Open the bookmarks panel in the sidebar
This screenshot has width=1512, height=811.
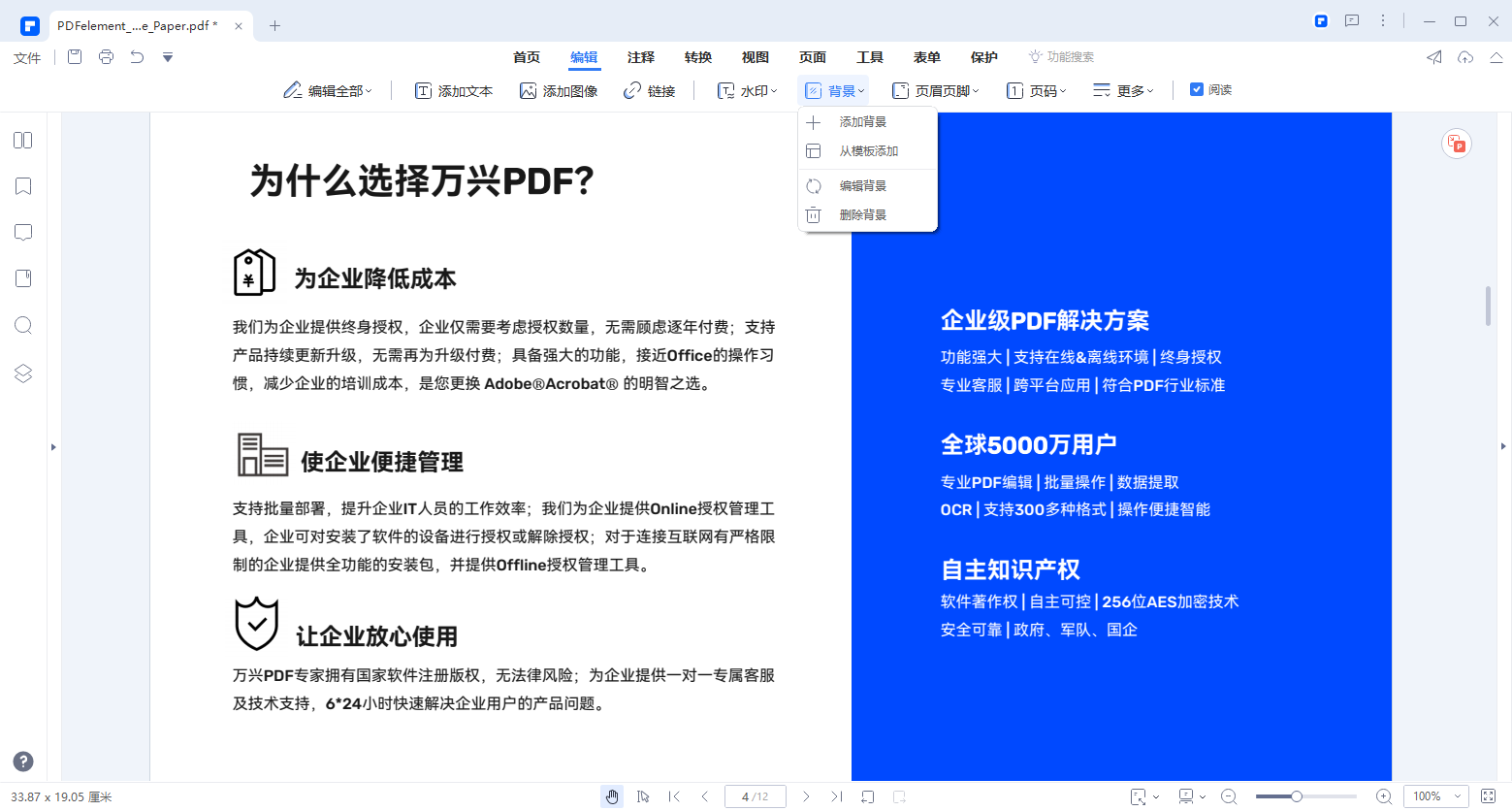tap(21, 185)
